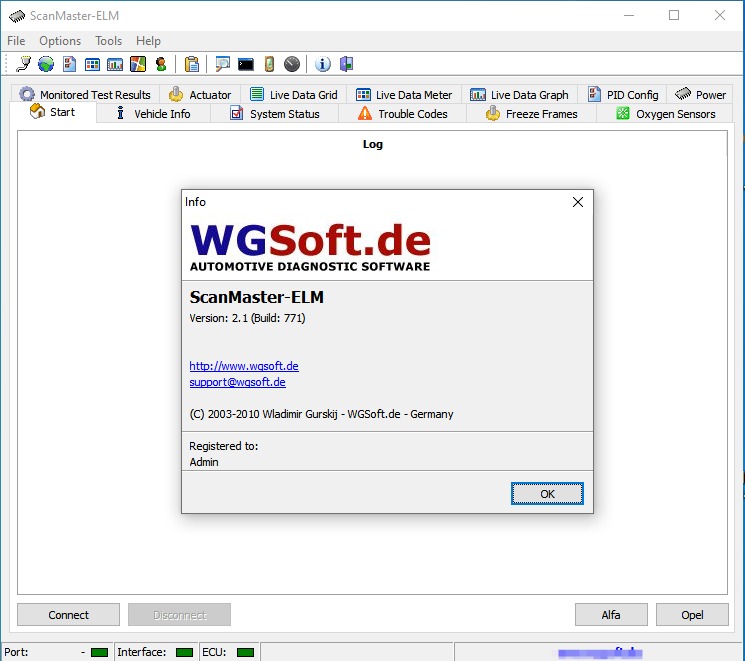Click the copyright Wladimir Gurskij line
The image size is (745, 661).
(321, 414)
